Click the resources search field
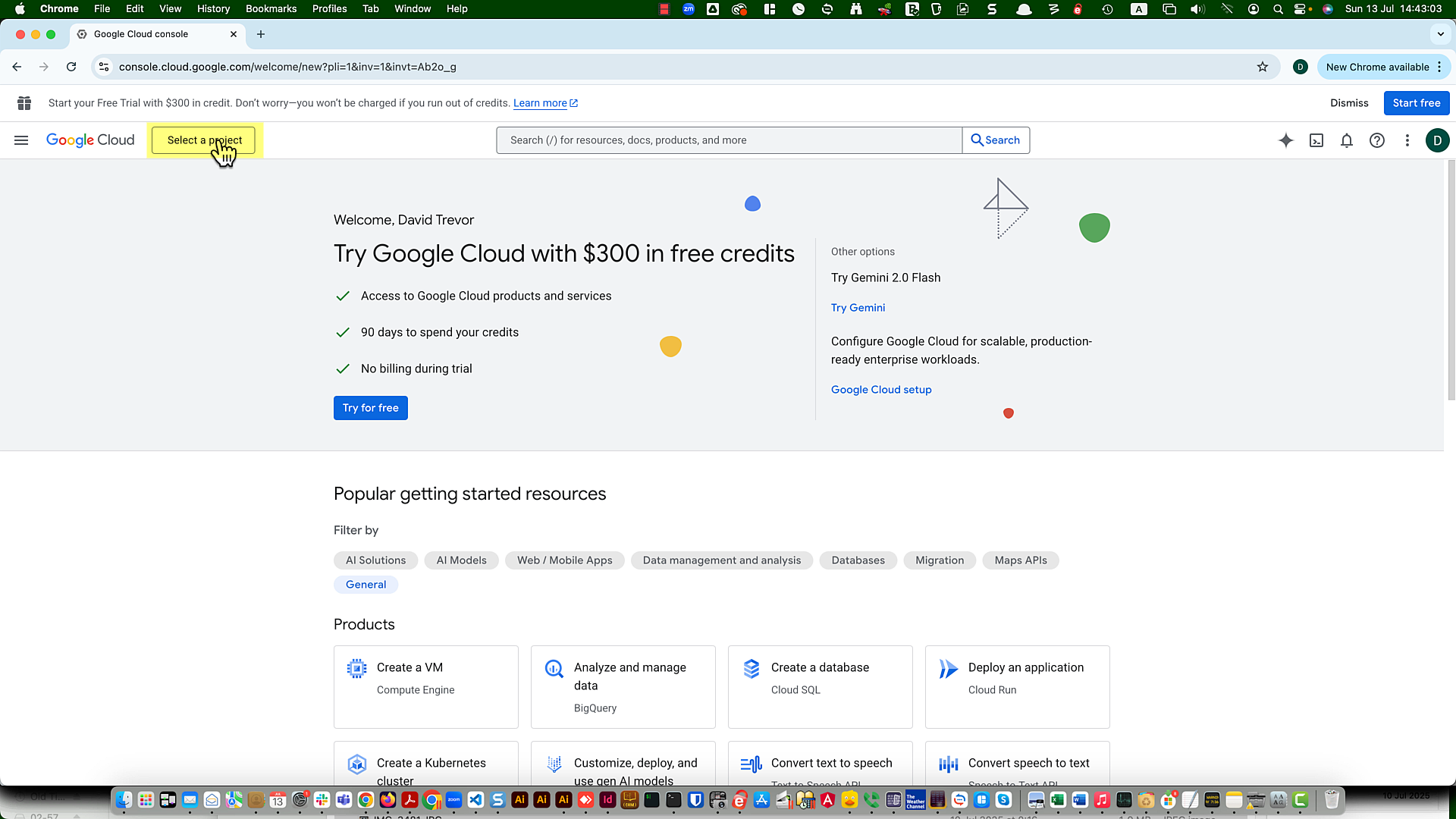 [x=728, y=140]
